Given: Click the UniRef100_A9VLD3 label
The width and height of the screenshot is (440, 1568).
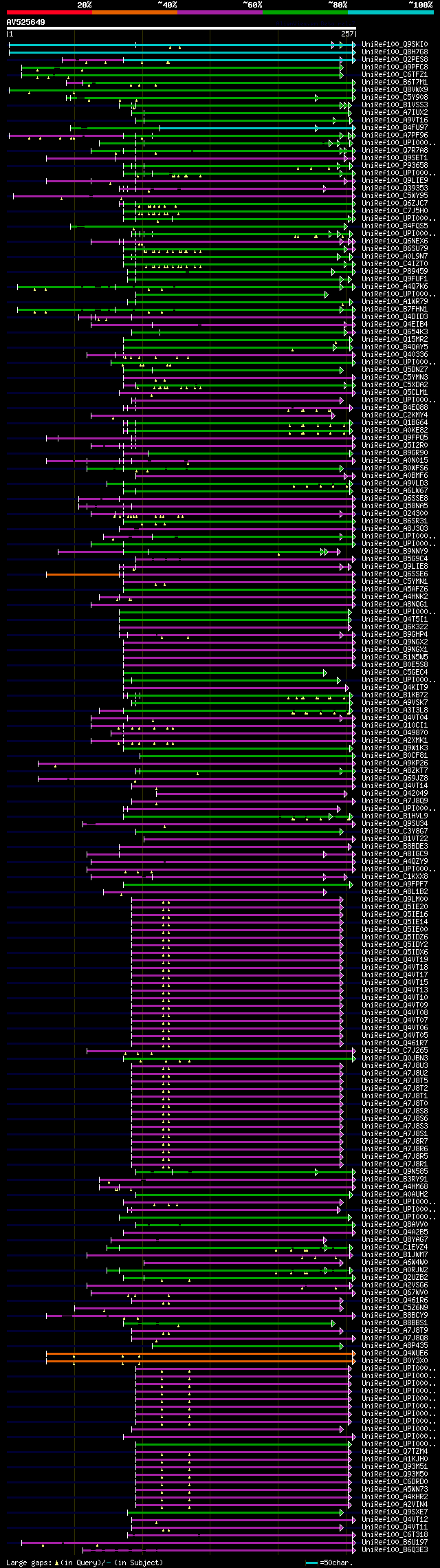Looking at the screenshot, I should (x=395, y=483).
